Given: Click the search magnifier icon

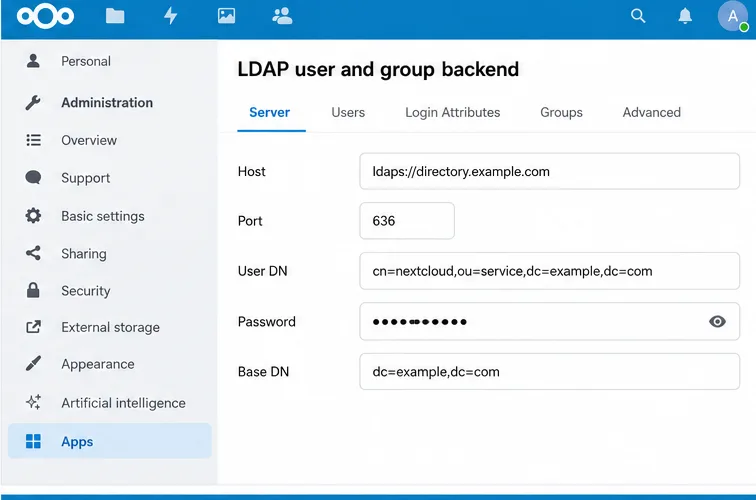Looking at the screenshot, I should 638,16.
